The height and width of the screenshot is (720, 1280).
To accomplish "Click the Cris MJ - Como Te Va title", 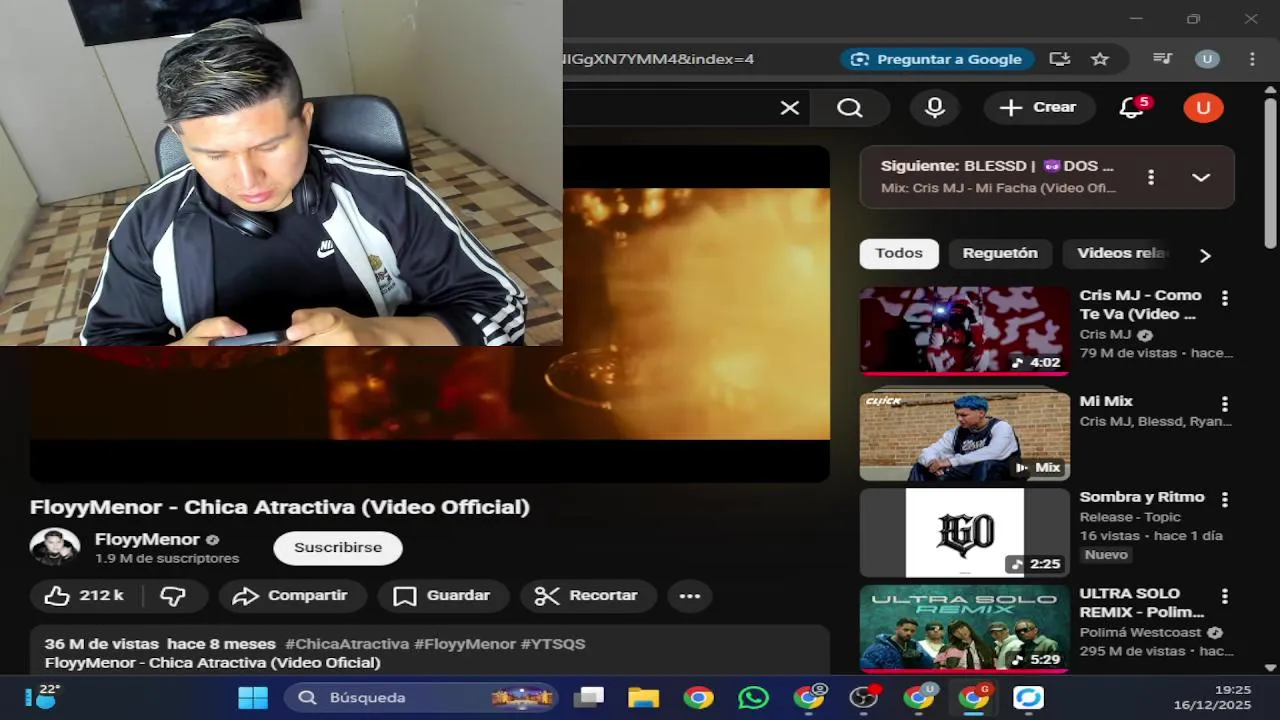I will pos(1140,305).
